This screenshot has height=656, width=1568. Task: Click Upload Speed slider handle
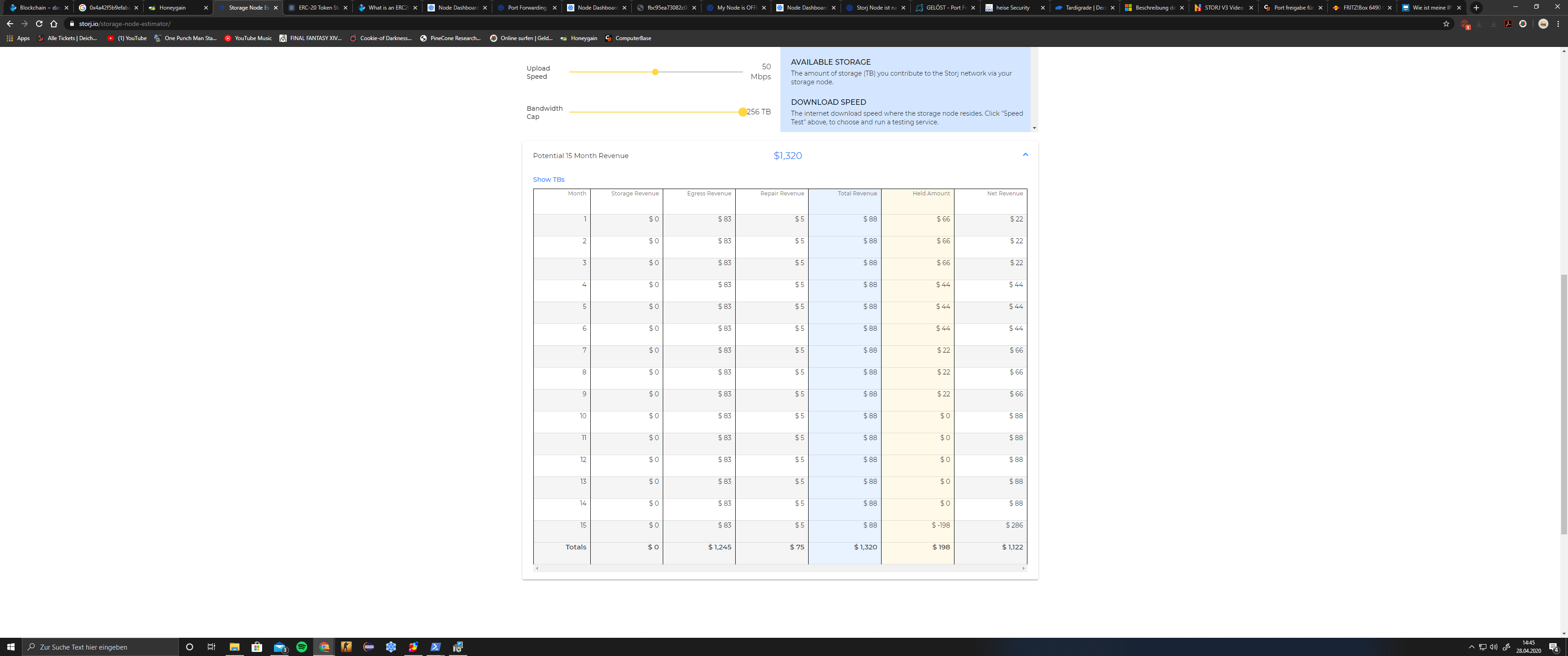click(x=655, y=72)
